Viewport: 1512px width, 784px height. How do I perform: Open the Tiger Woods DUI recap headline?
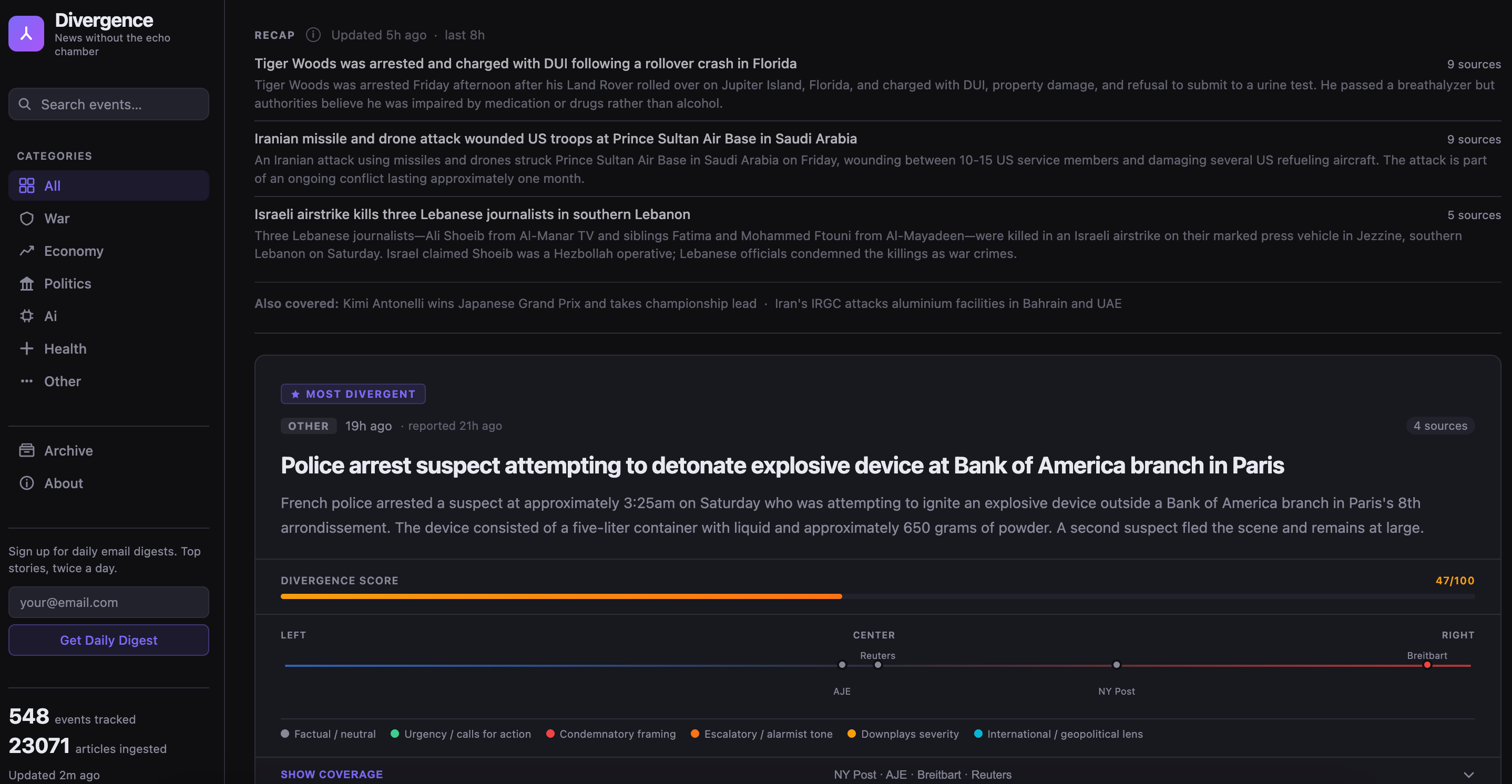[x=525, y=64]
